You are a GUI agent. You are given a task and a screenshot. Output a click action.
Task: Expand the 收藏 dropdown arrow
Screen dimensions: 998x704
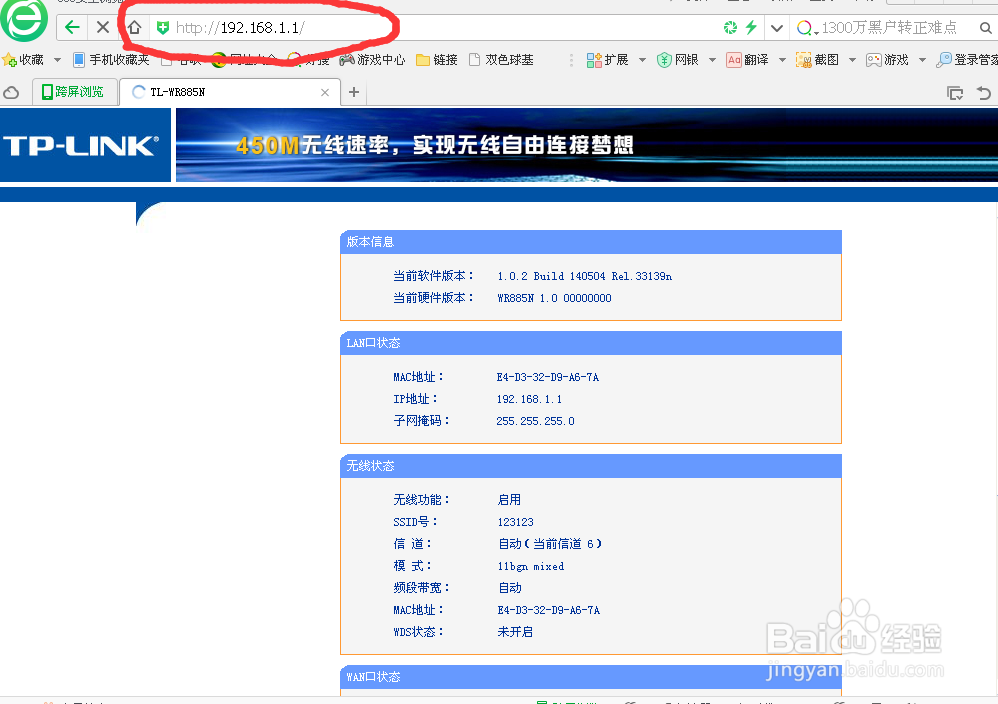57,60
